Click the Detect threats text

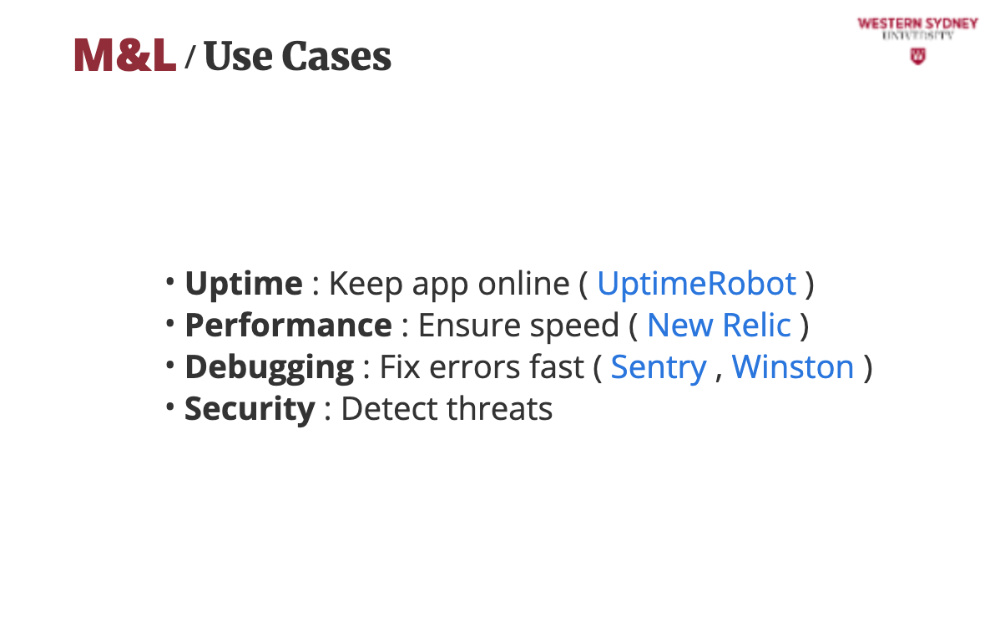coord(446,409)
